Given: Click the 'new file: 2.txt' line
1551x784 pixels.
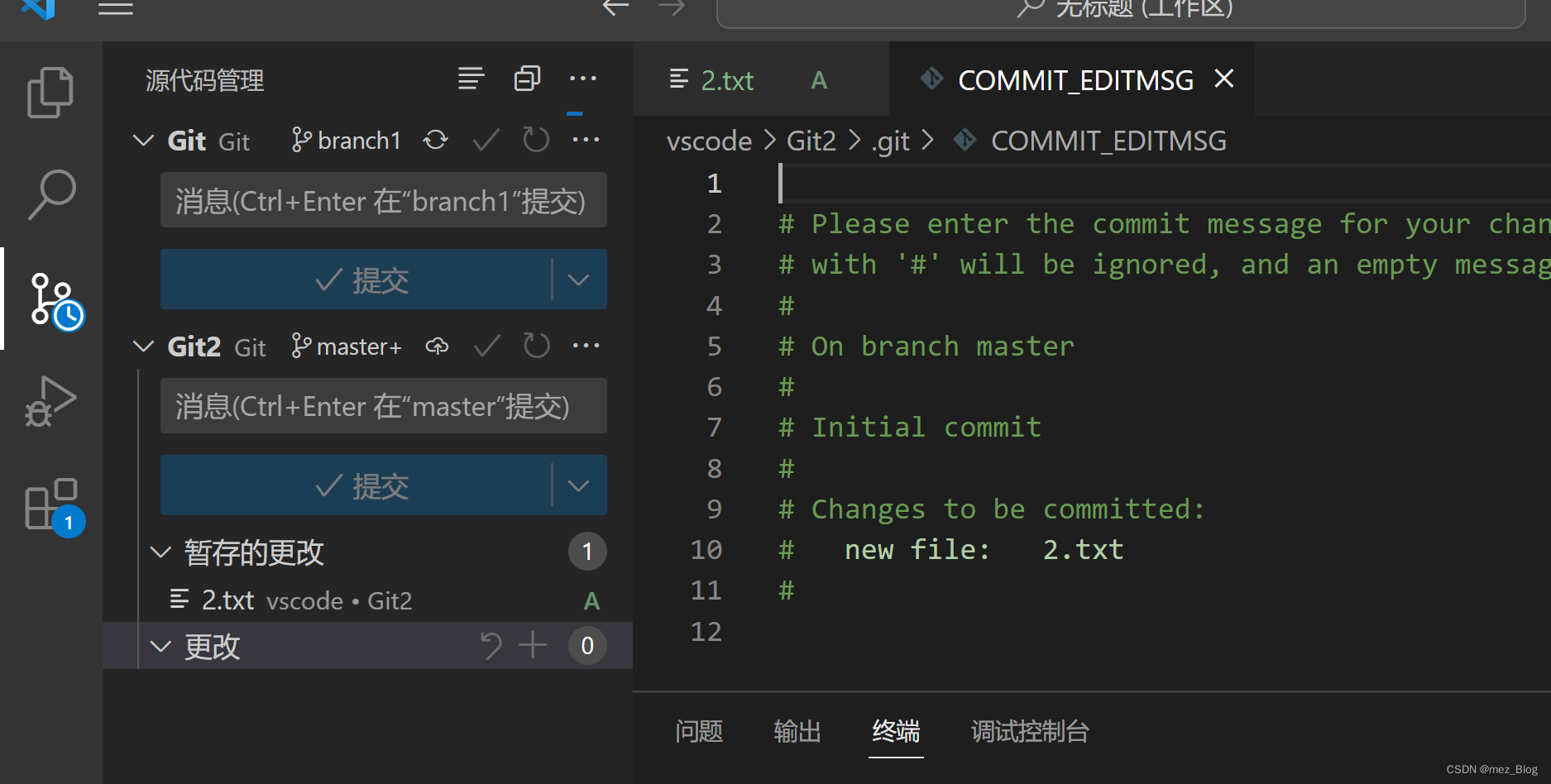Looking at the screenshot, I should click(984, 550).
